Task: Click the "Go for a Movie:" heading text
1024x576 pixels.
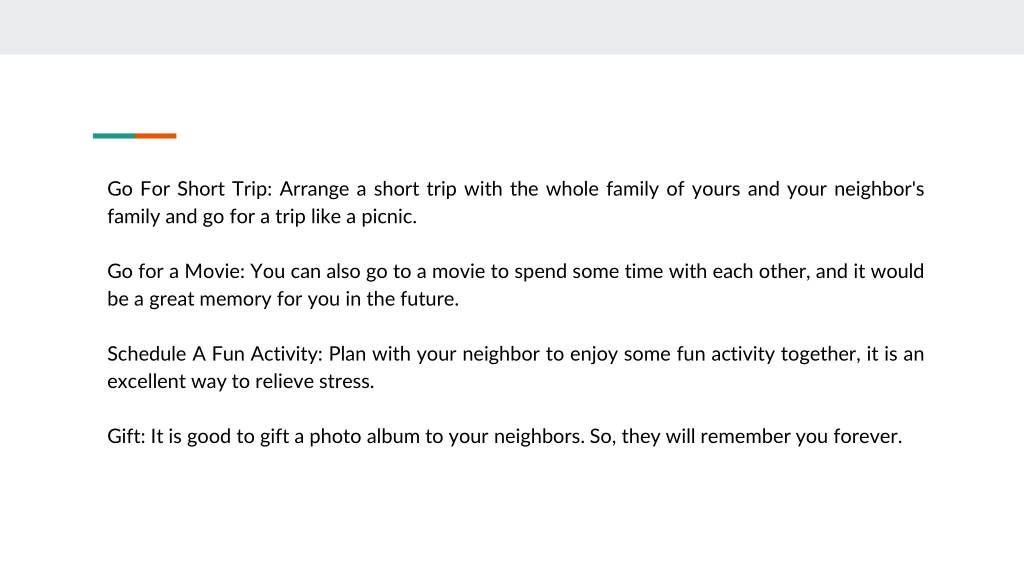Action: [x=176, y=272]
